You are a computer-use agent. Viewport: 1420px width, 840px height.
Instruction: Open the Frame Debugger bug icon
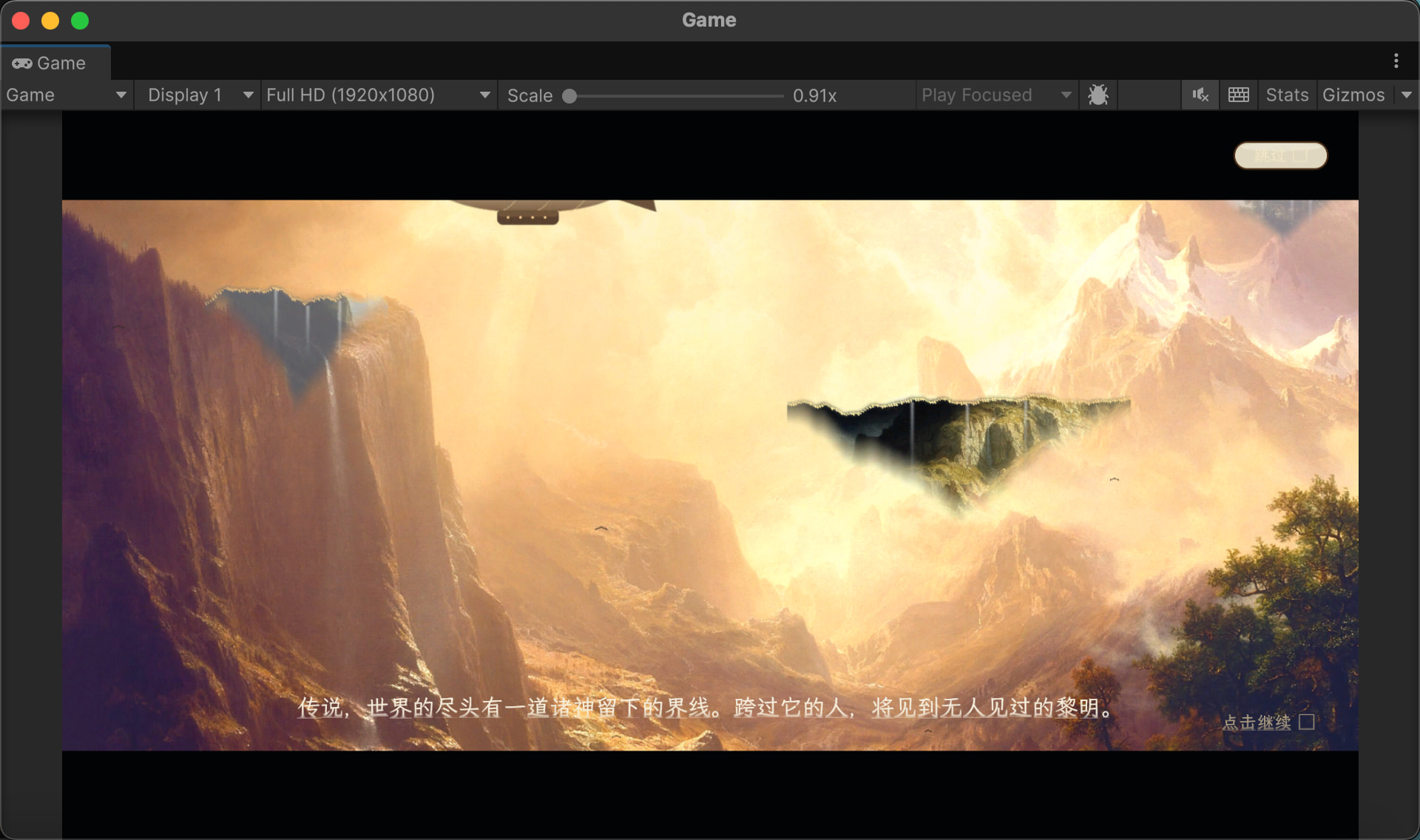click(1098, 95)
